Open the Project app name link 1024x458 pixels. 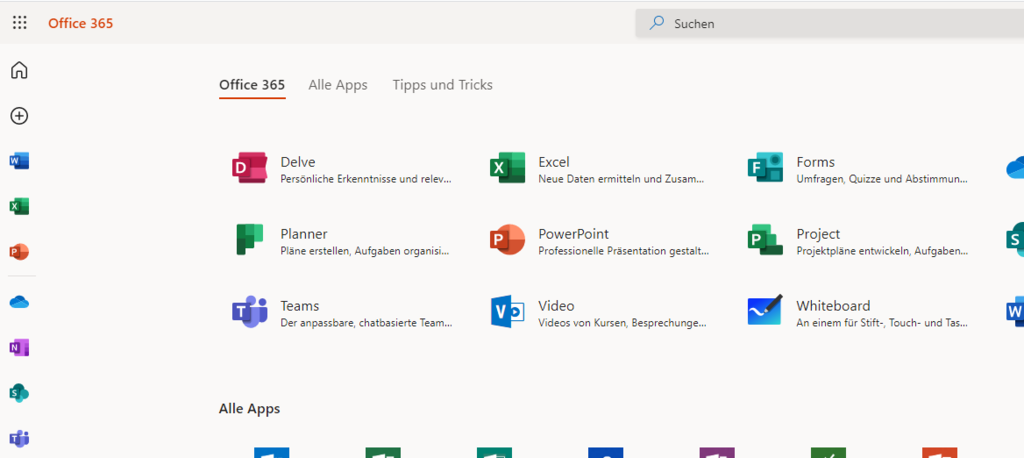[x=818, y=234]
